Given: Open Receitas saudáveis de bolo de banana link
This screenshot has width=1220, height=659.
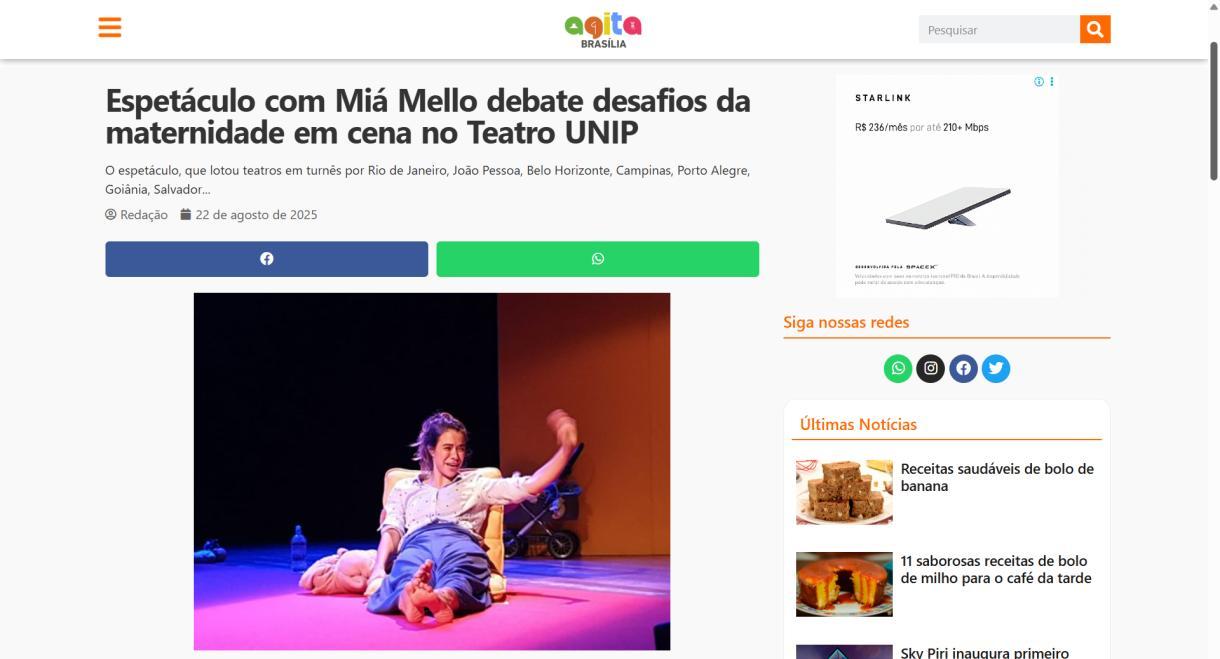Looking at the screenshot, I should pyautogui.click(x=997, y=477).
